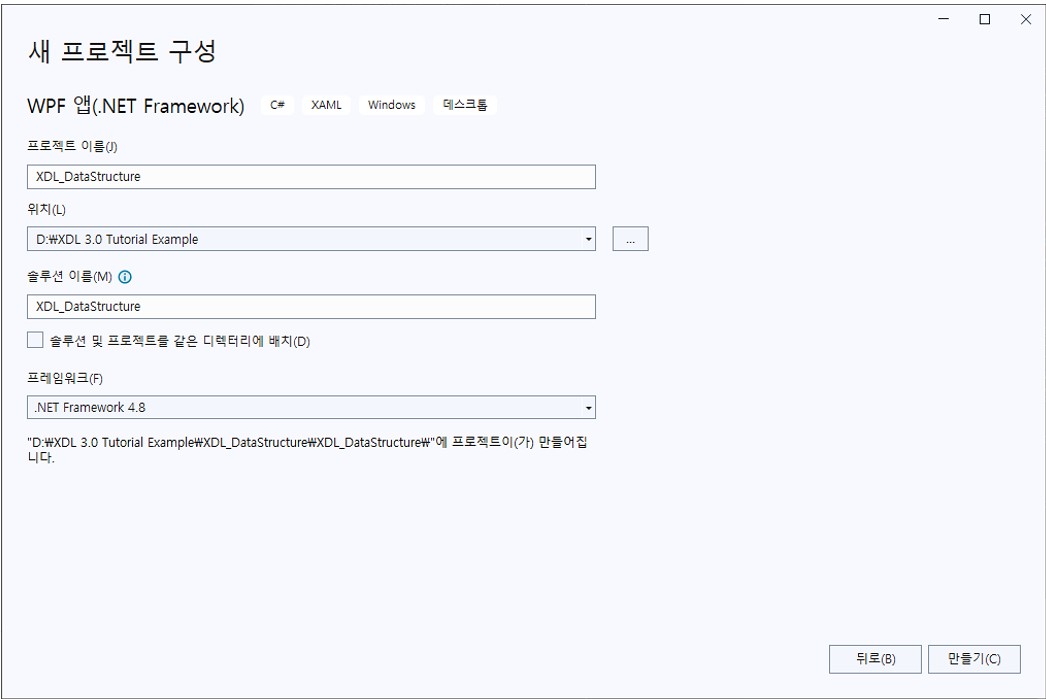1046x700 pixels.
Task: Focus the solution name input field
Action: (311, 307)
